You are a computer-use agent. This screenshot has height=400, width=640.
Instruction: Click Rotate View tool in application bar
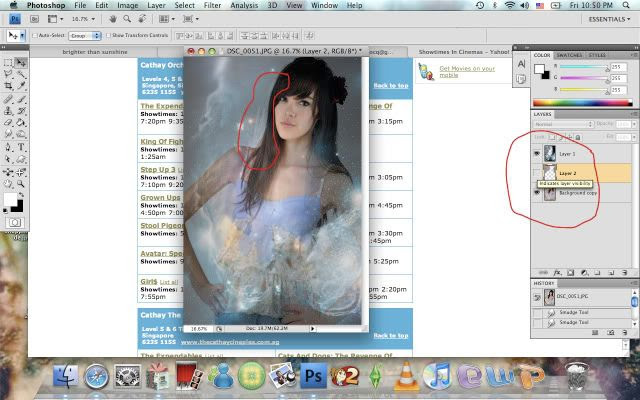point(142,19)
